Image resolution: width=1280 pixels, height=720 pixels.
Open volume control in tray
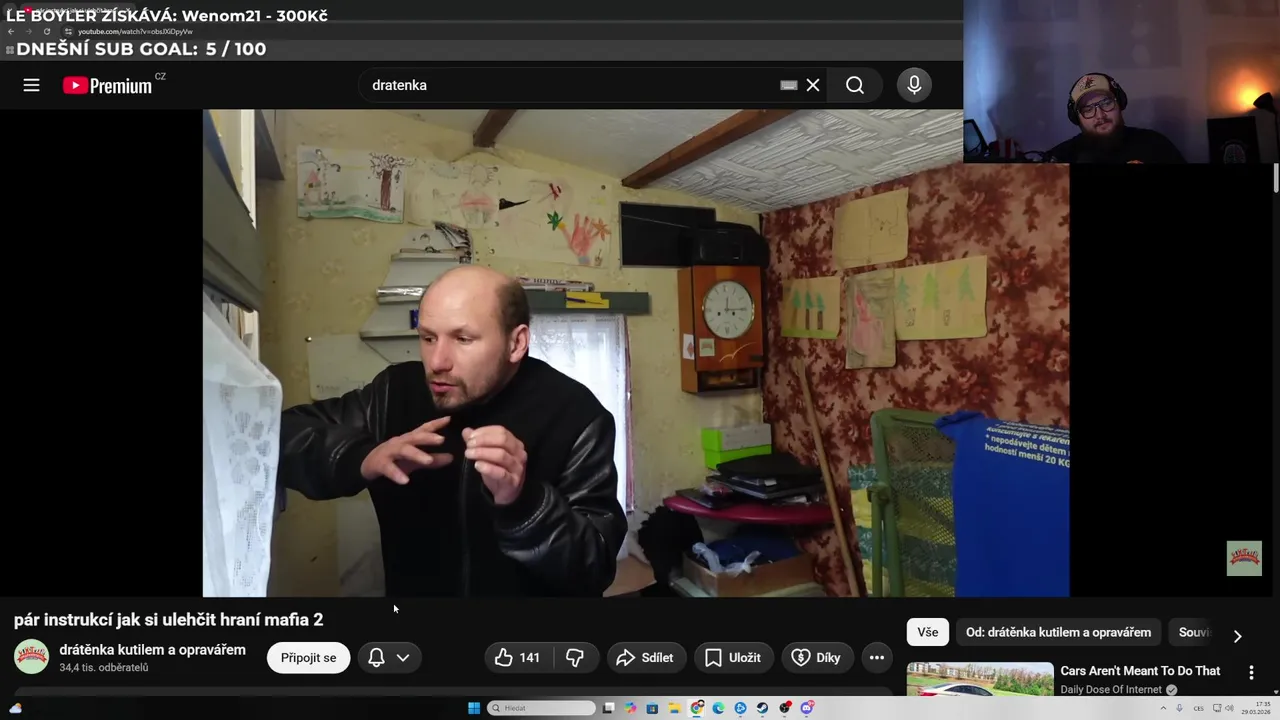[1229, 708]
